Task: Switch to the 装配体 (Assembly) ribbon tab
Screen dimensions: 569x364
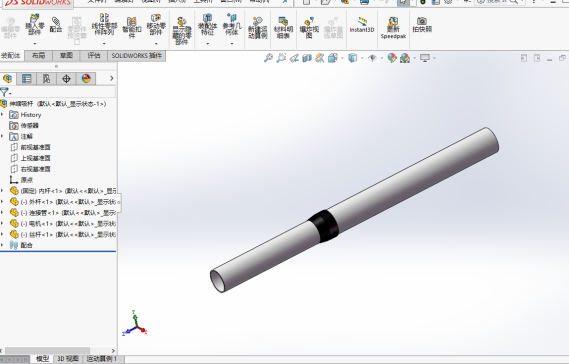Action: pyautogui.click(x=11, y=56)
